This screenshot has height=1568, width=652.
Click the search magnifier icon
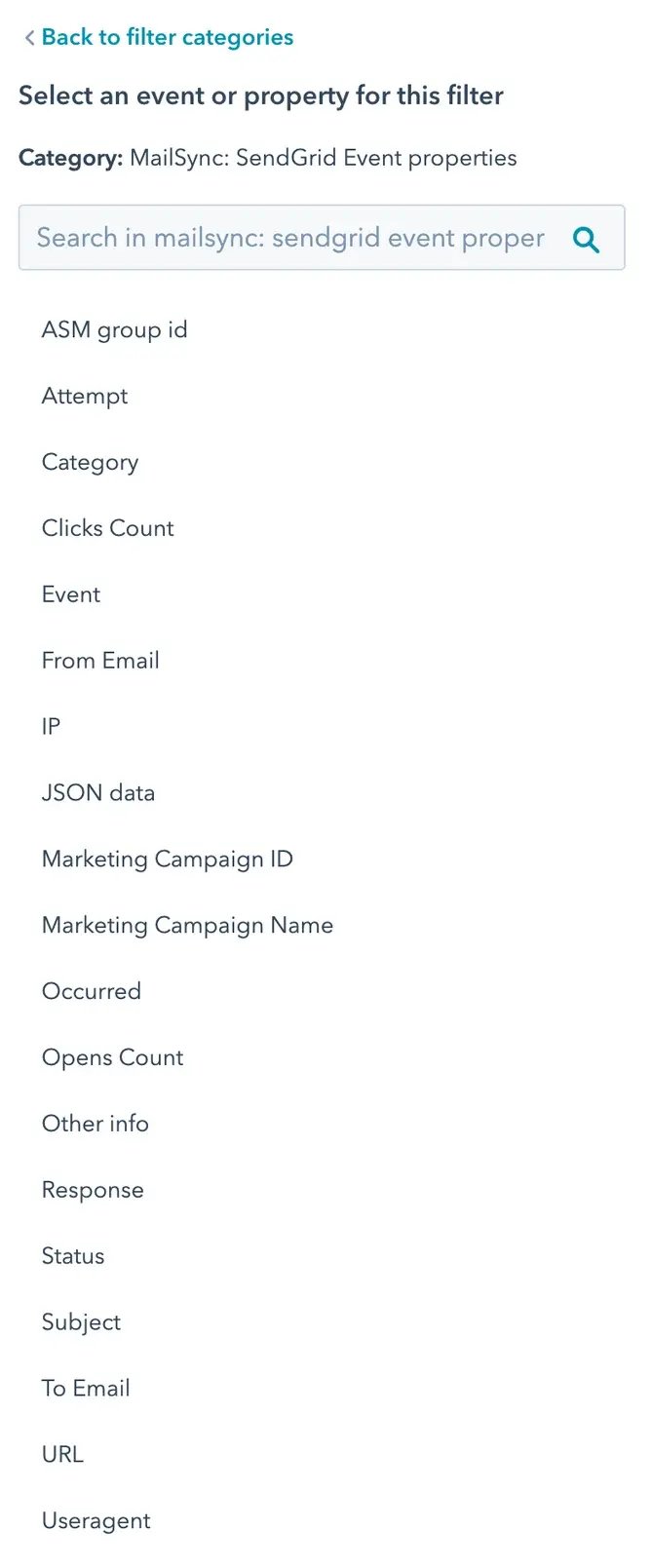(x=586, y=239)
